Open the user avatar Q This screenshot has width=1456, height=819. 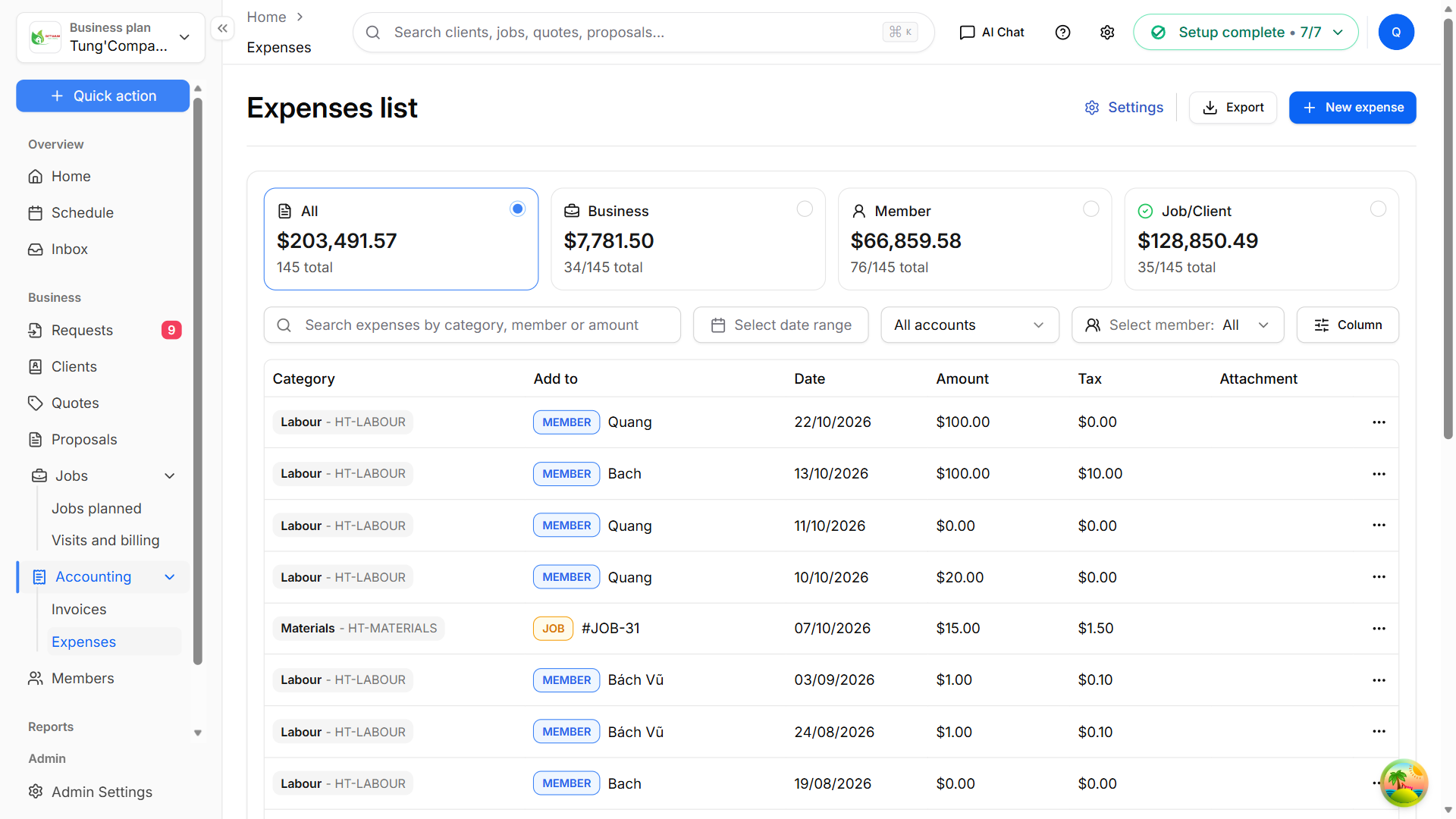[x=1396, y=33]
